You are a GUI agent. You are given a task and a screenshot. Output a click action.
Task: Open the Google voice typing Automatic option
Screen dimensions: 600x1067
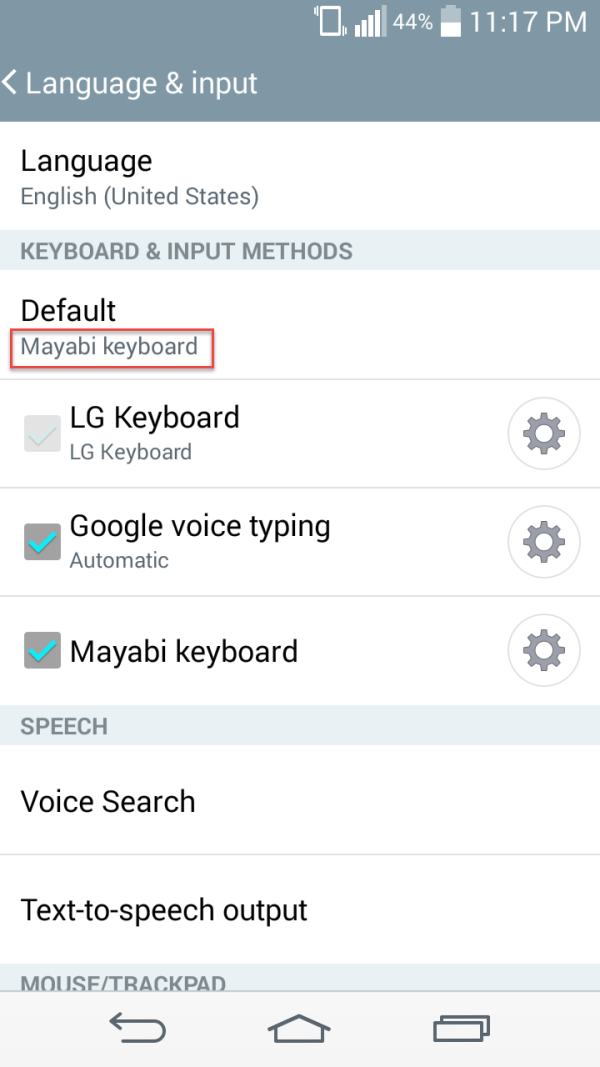point(200,542)
